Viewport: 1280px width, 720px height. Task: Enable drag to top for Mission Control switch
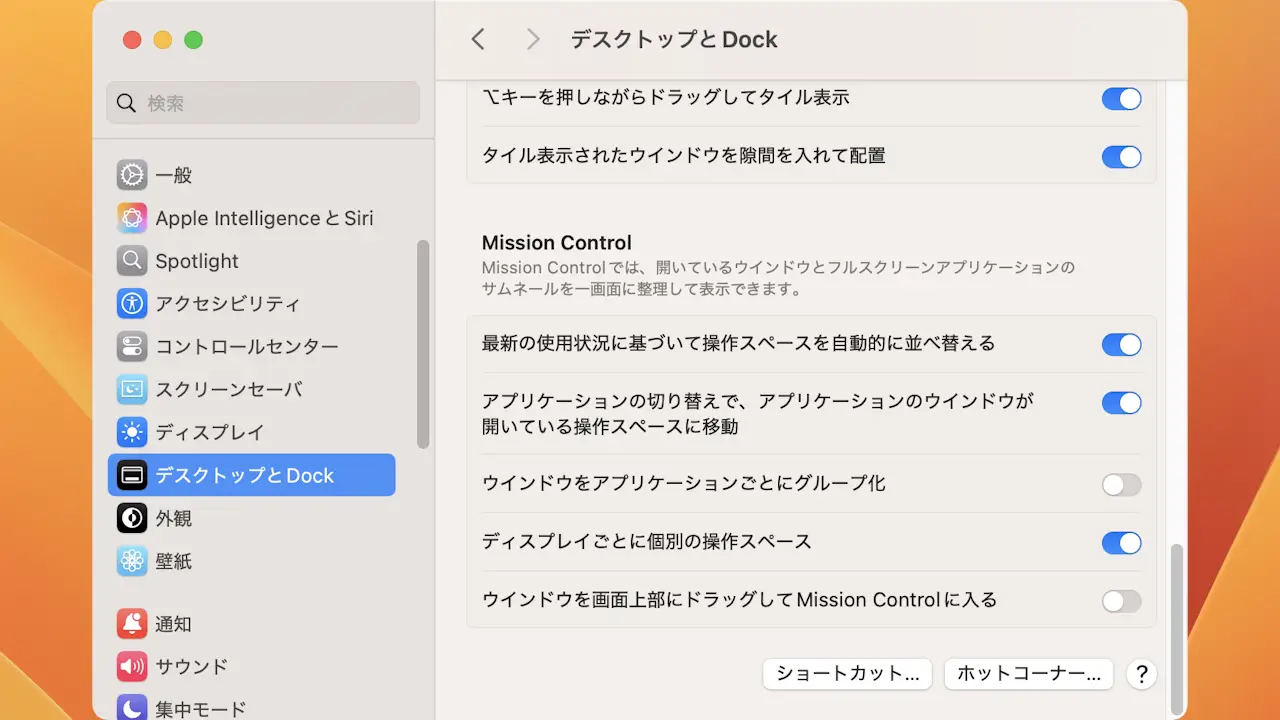(1121, 601)
